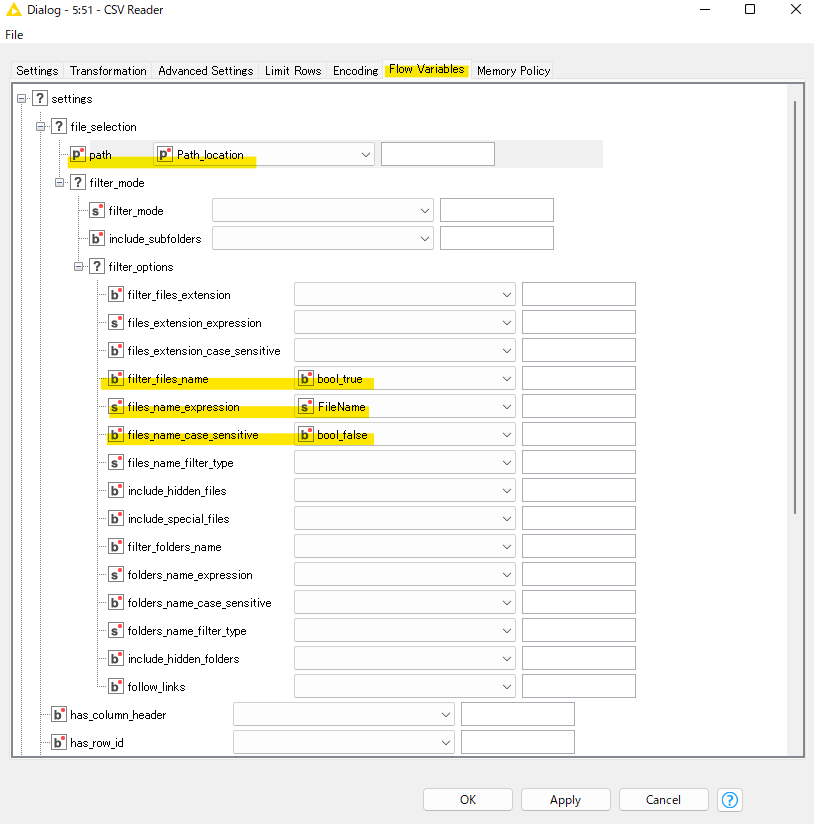The width and height of the screenshot is (814, 824).
Task: Click the string icon beside files_name_expression
Action: pyautogui.click(x=115, y=407)
